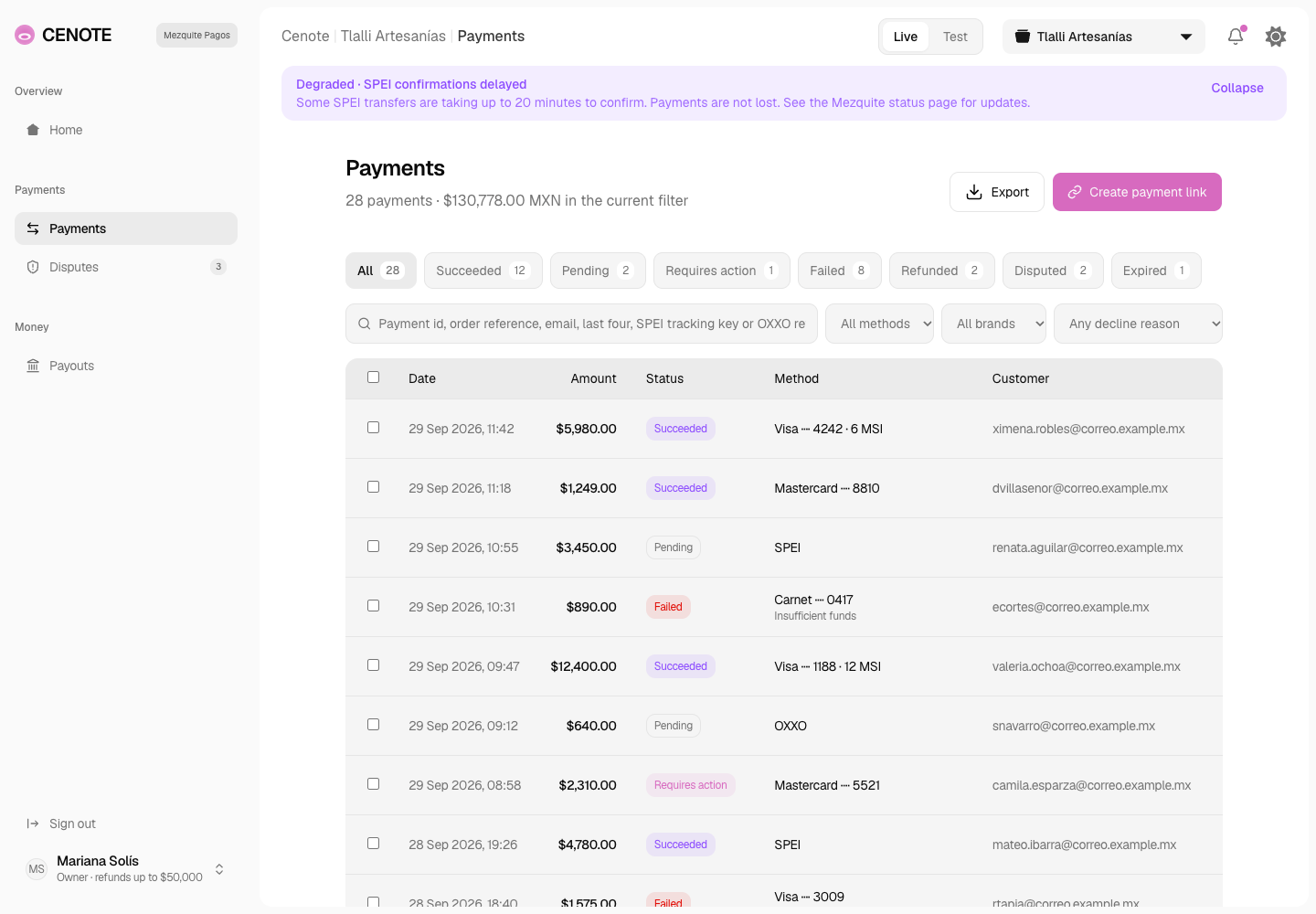Viewport: 1316px width, 914px height.
Task: Open the Tlalli Artesanías merchant dropdown
Action: pos(1104,37)
